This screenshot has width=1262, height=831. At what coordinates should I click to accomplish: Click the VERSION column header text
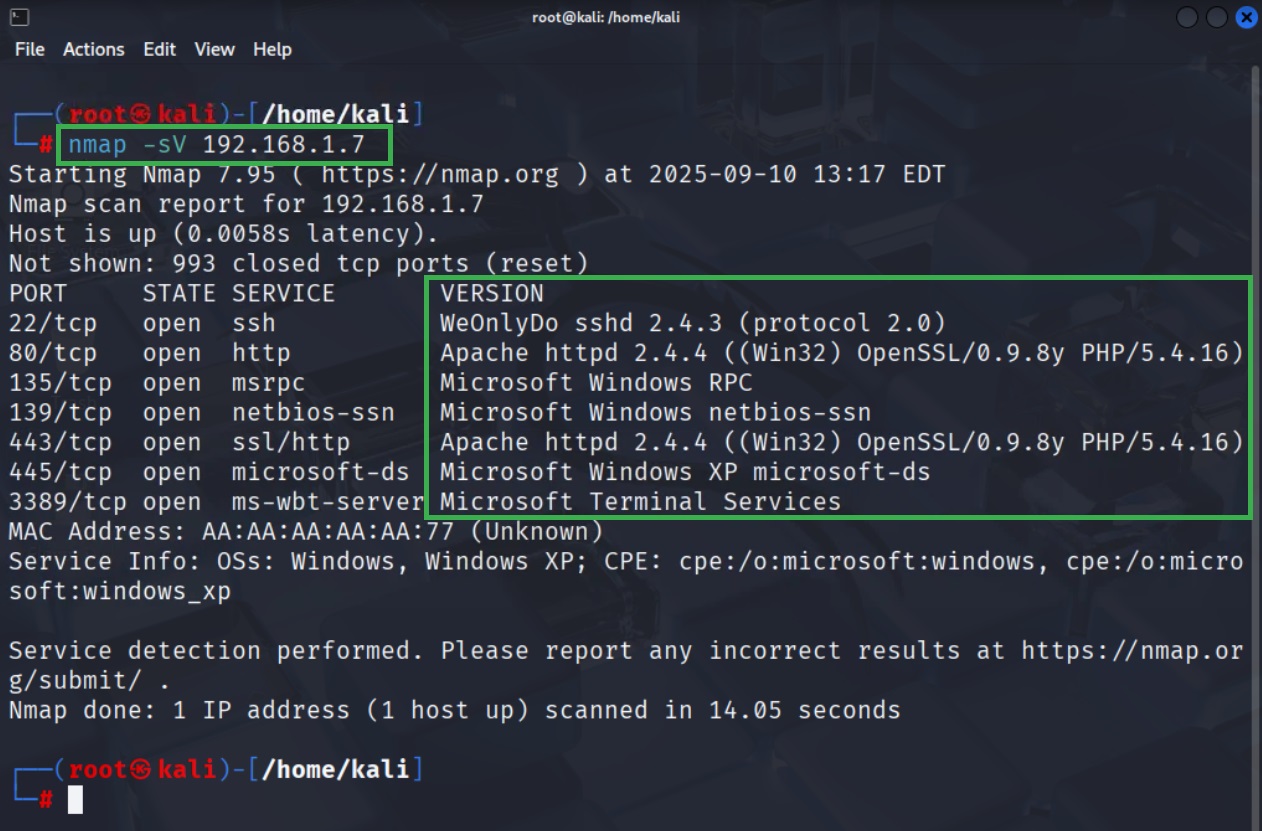click(x=492, y=293)
